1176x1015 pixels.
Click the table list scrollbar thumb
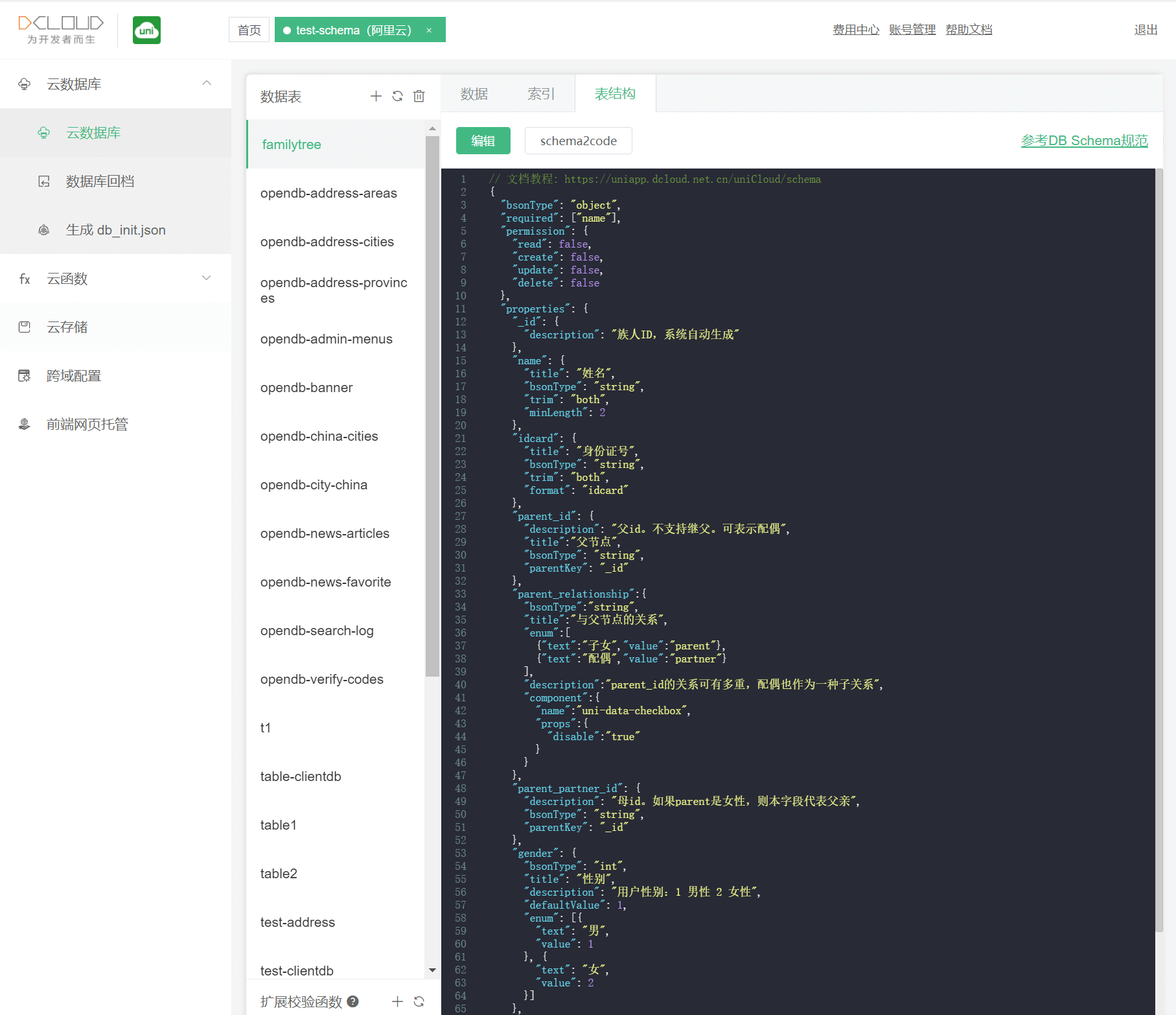click(432, 406)
